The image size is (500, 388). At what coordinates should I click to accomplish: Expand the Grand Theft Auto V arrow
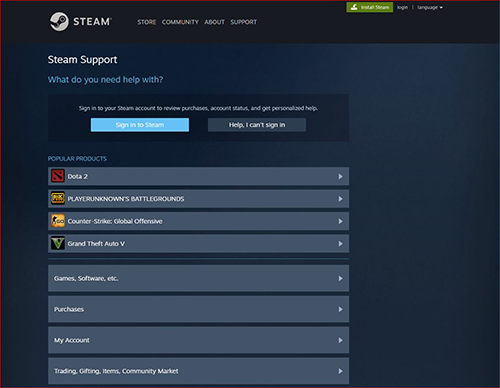point(340,244)
